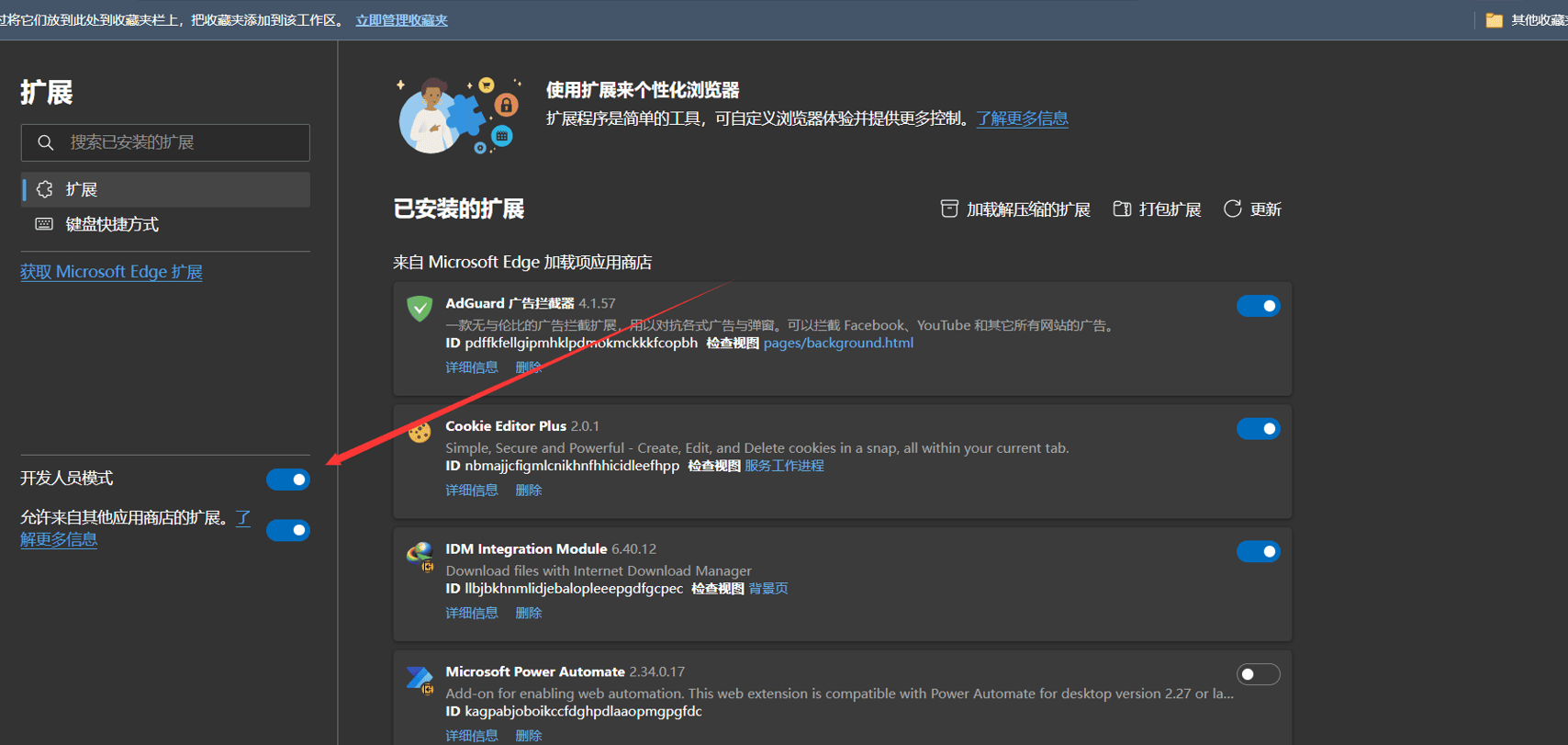Click the AdGuard green shield icon
The image size is (1568, 745).
click(420, 309)
